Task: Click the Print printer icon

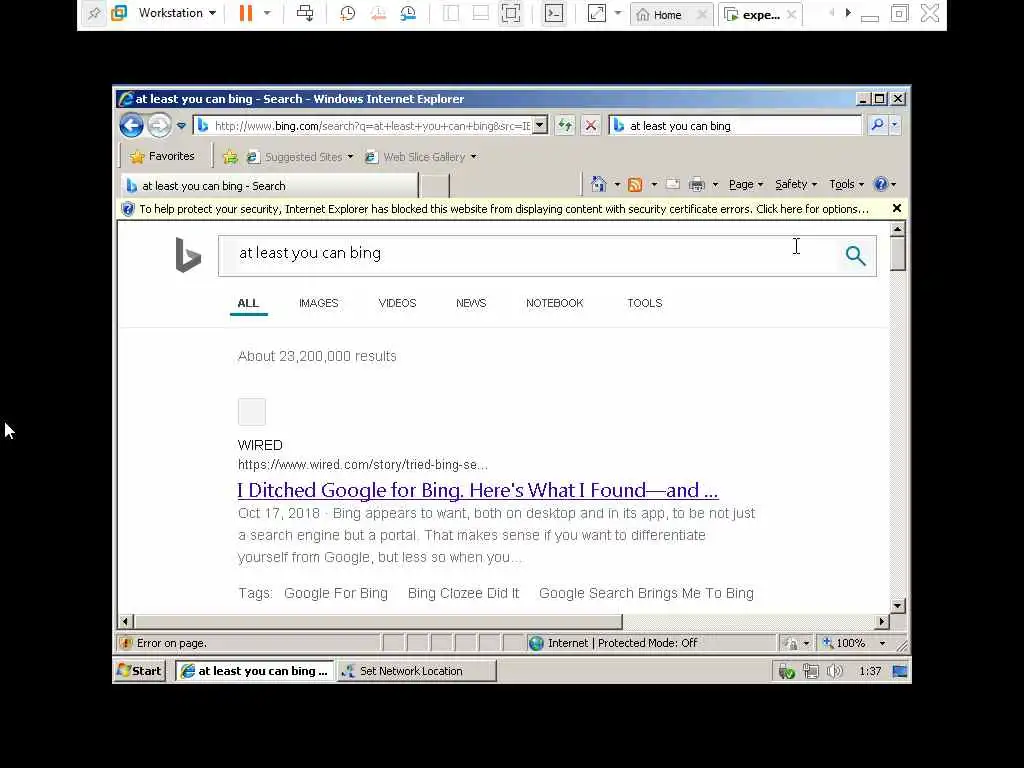Action: pos(697,185)
